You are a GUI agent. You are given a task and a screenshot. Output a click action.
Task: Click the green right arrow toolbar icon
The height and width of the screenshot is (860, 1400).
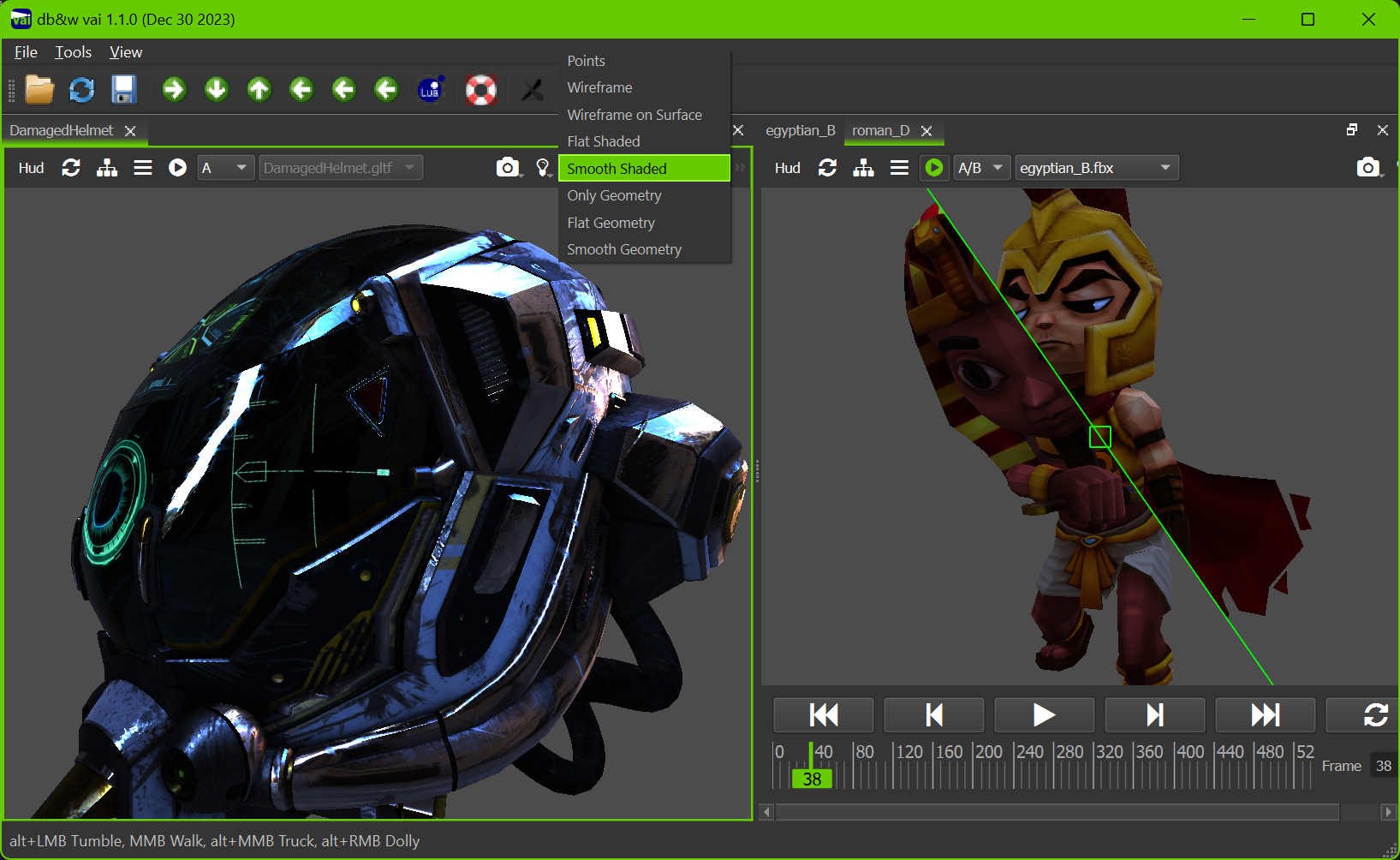coord(175,89)
